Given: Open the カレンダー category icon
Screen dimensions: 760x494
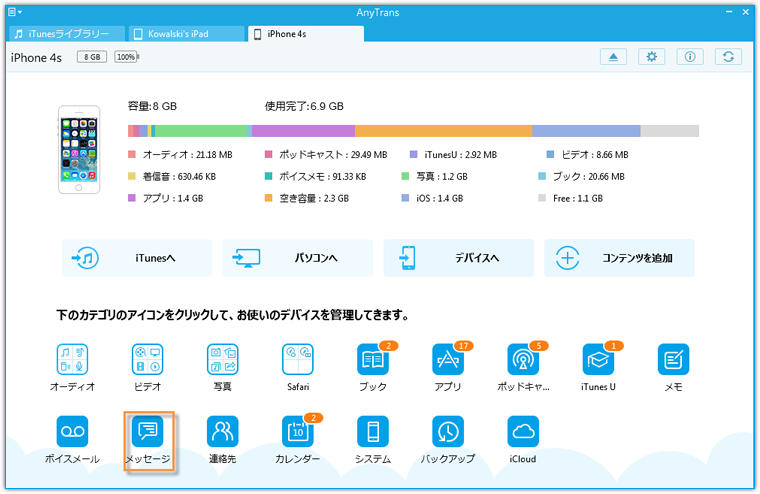Looking at the screenshot, I should 298,431.
